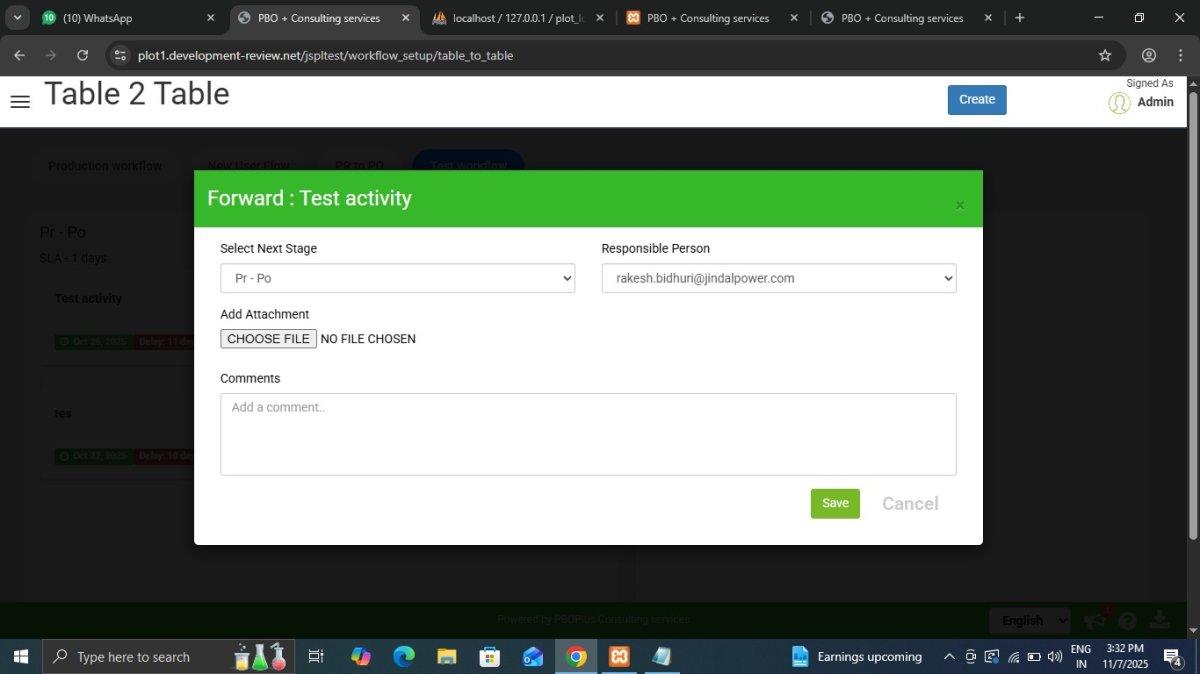Cancel the Forward dialog
Viewport: 1200px width, 674px height.
(909, 503)
